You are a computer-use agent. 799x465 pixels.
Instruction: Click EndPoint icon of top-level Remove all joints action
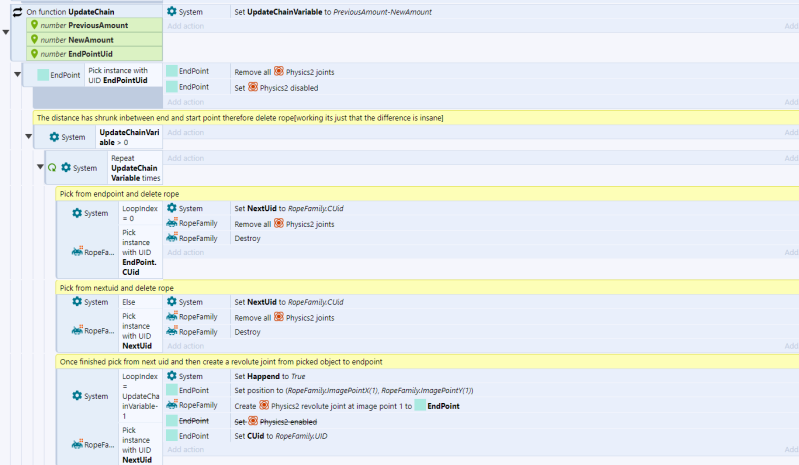point(172,71)
